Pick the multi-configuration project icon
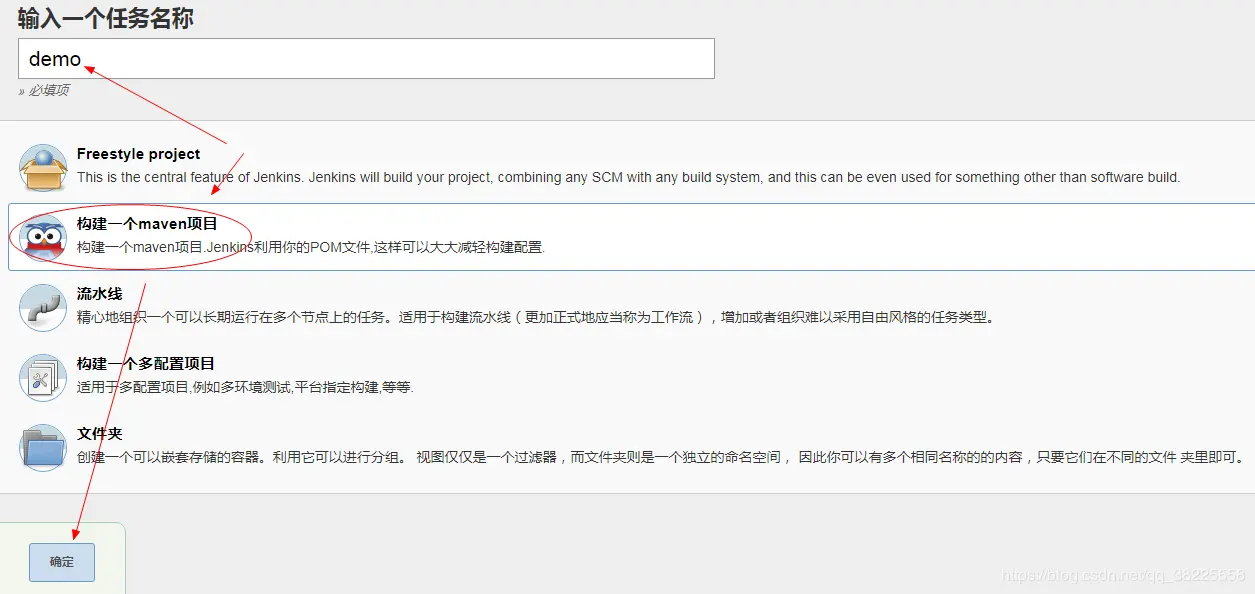Viewport: 1255px width, 594px height. click(x=43, y=377)
